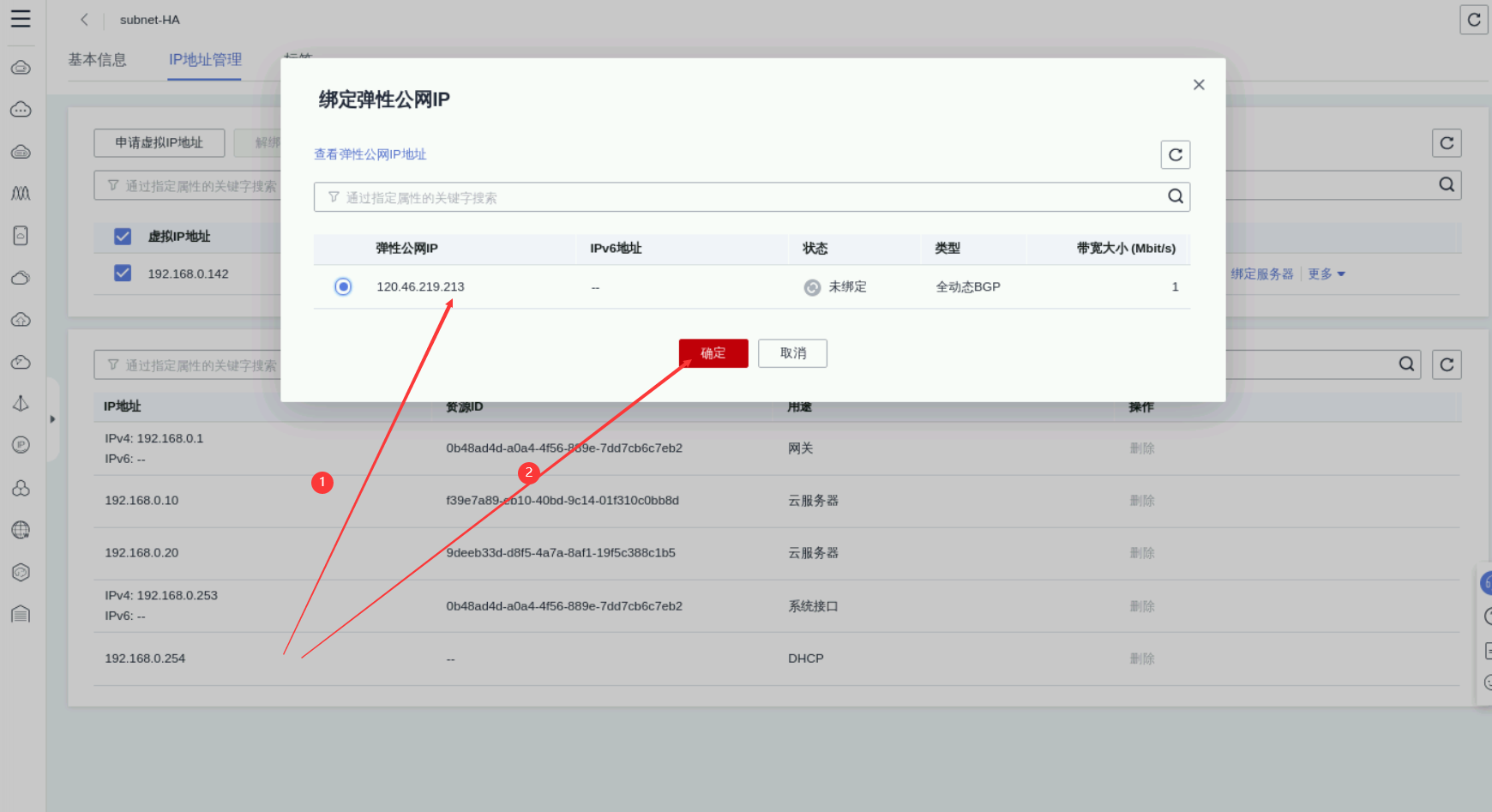Close the 绑定弹性公网IP dialog
The image size is (1492, 812).
coord(1199,85)
